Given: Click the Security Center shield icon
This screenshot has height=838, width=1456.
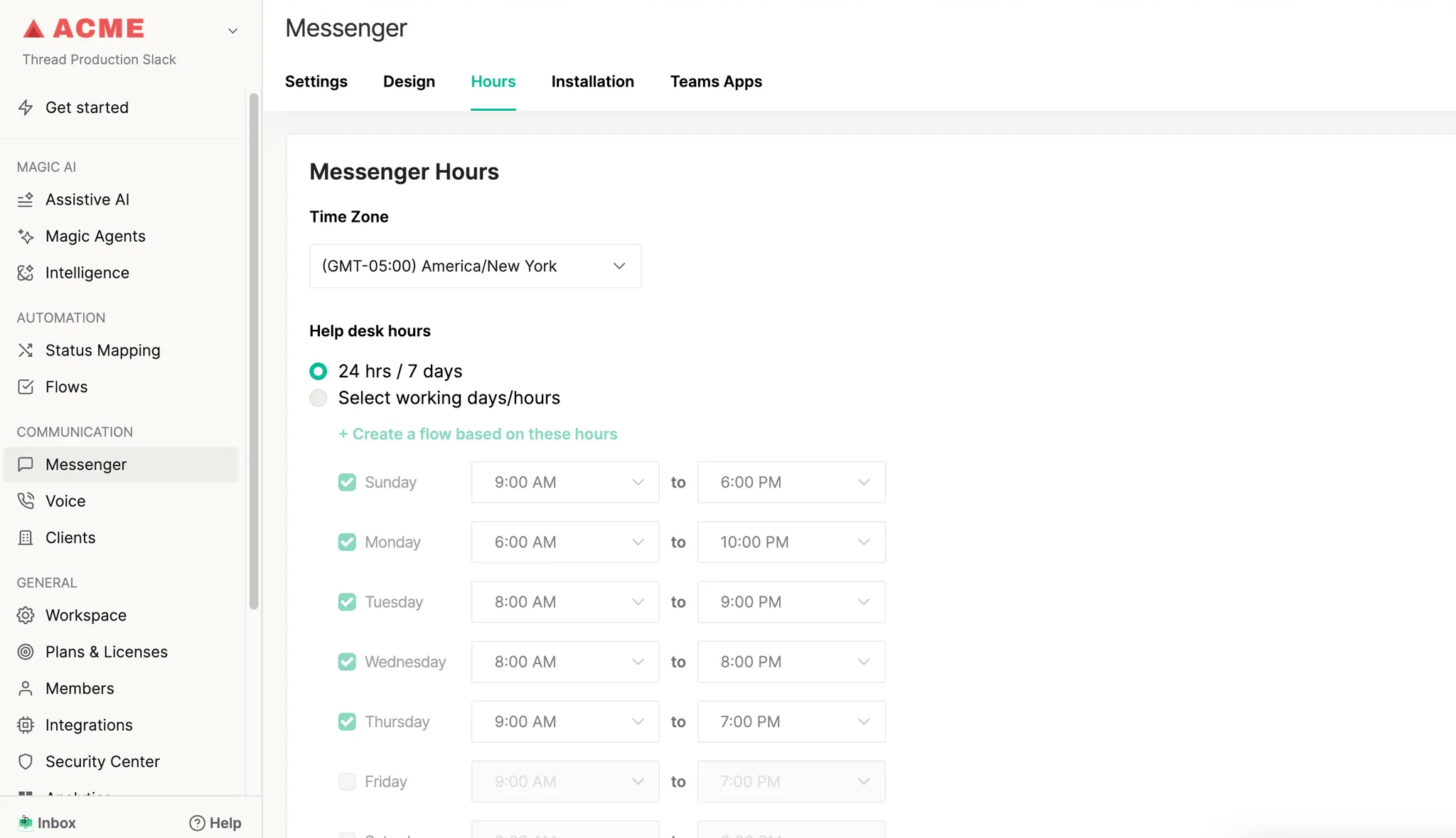Looking at the screenshot, I should click(x=26, y=762).
